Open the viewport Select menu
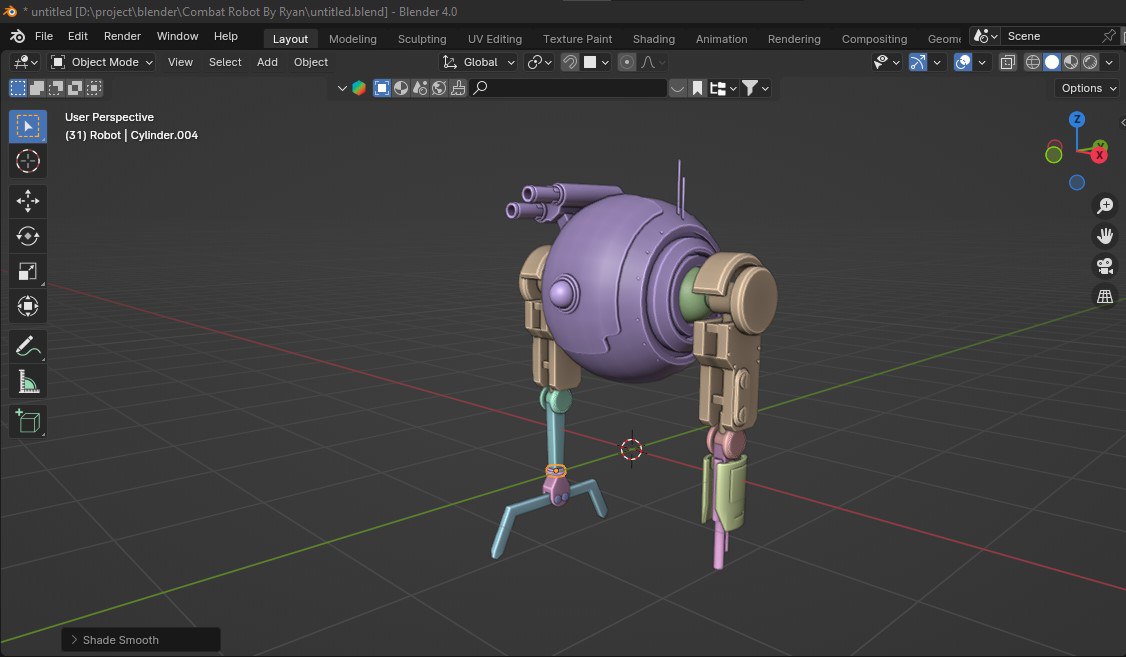Screen dimensions: 1126x657 (x=225, y=62)
